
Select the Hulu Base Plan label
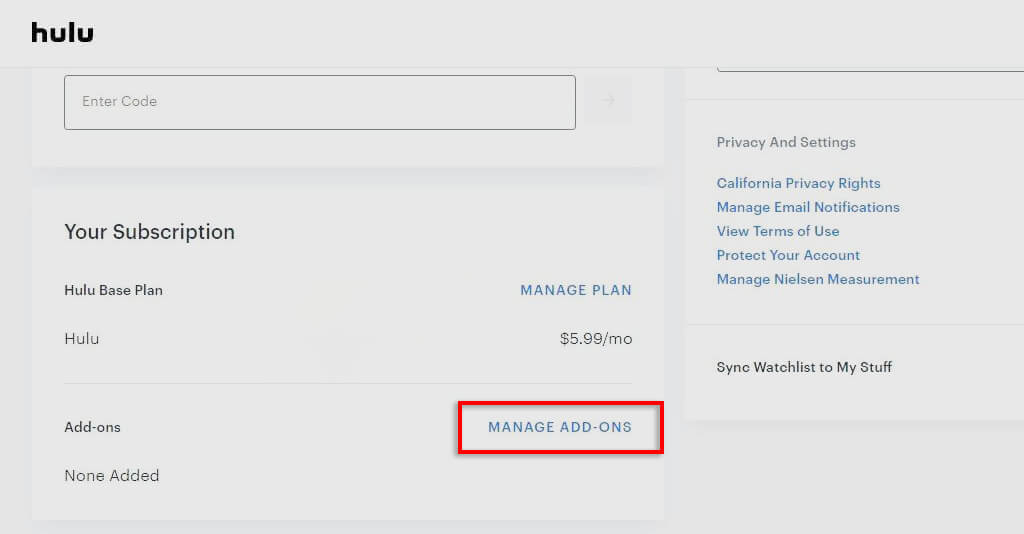point(113,290)
